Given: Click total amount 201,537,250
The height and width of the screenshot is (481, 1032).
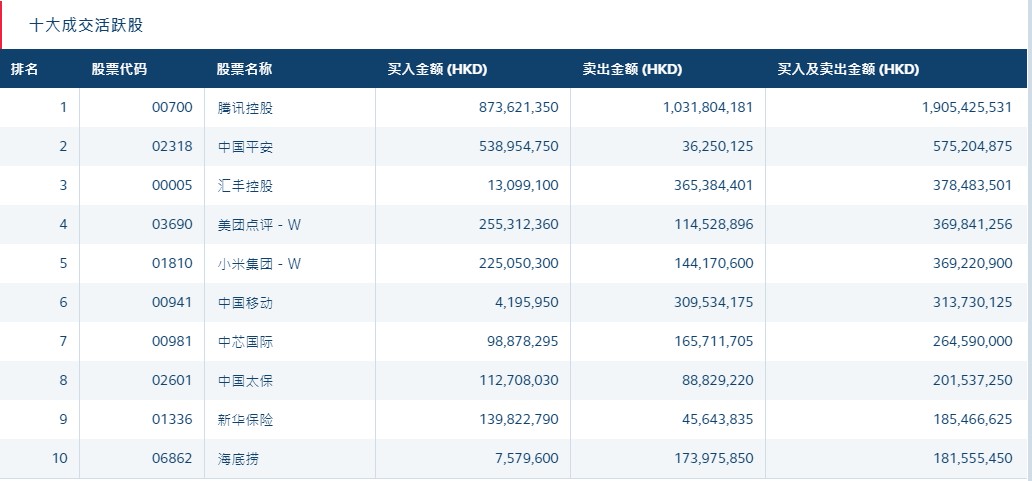Looking at the screenshot, I should [x=972, y=380].
